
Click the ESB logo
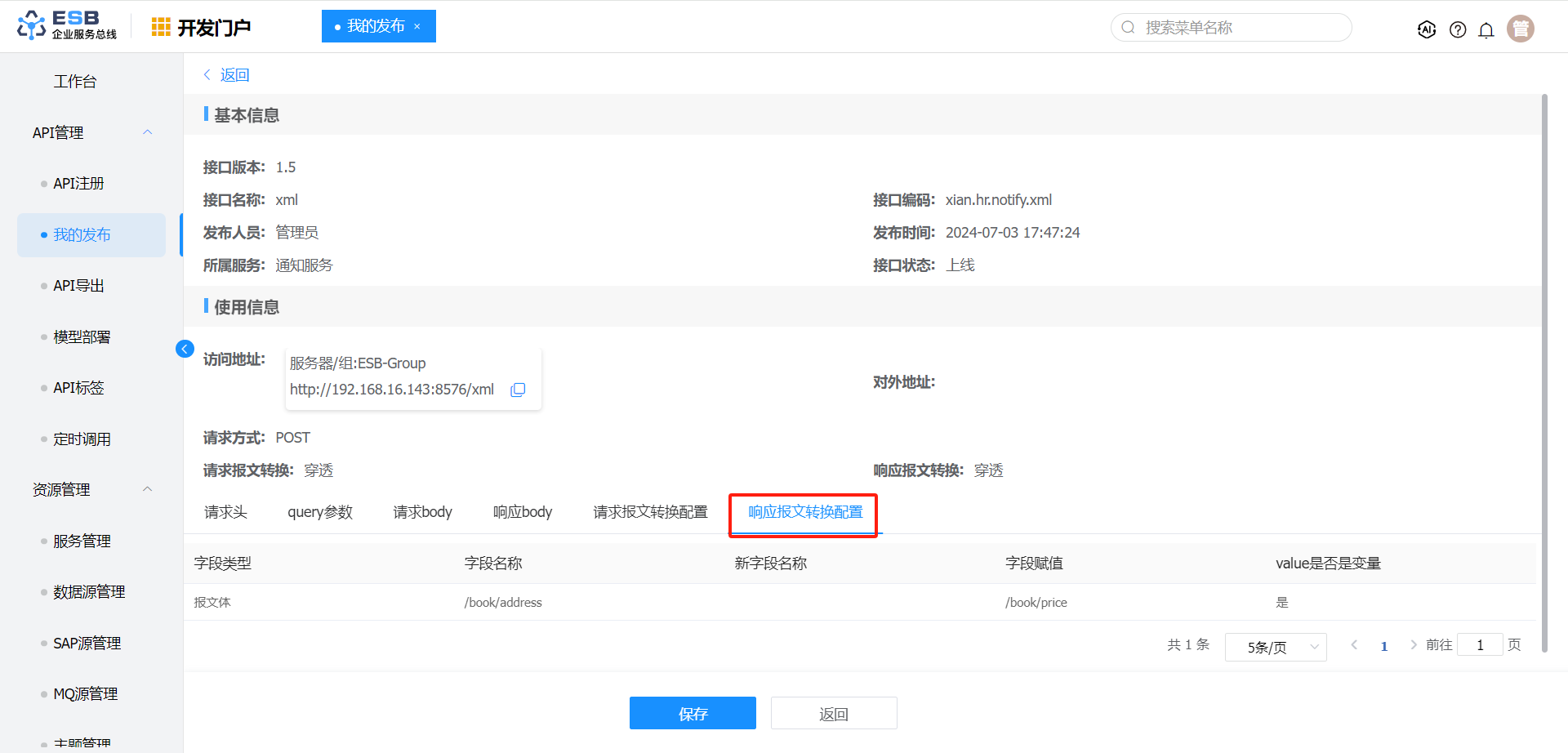coord(67,25)
